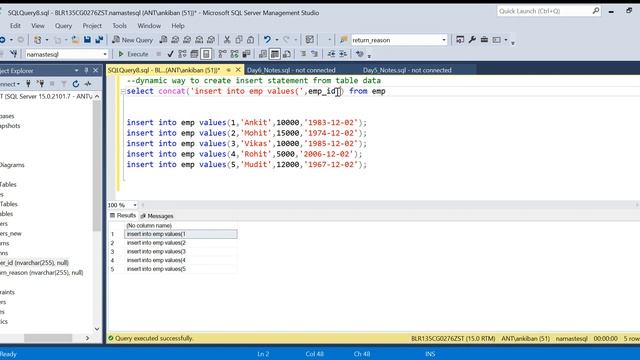Select Results to Grid mode
This screenshot has height=360, width=640.
coord(275,54)
